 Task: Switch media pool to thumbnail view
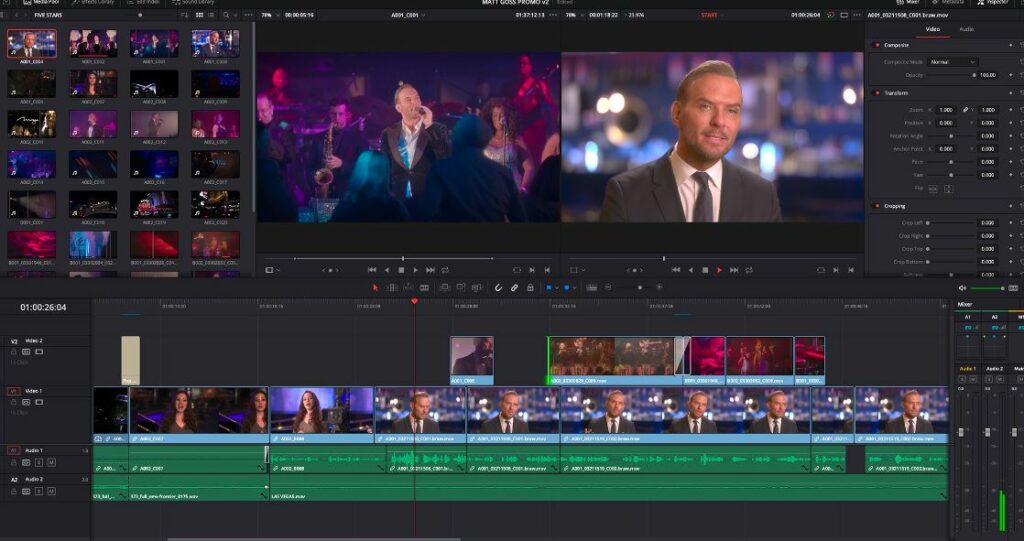coord(200,15)
